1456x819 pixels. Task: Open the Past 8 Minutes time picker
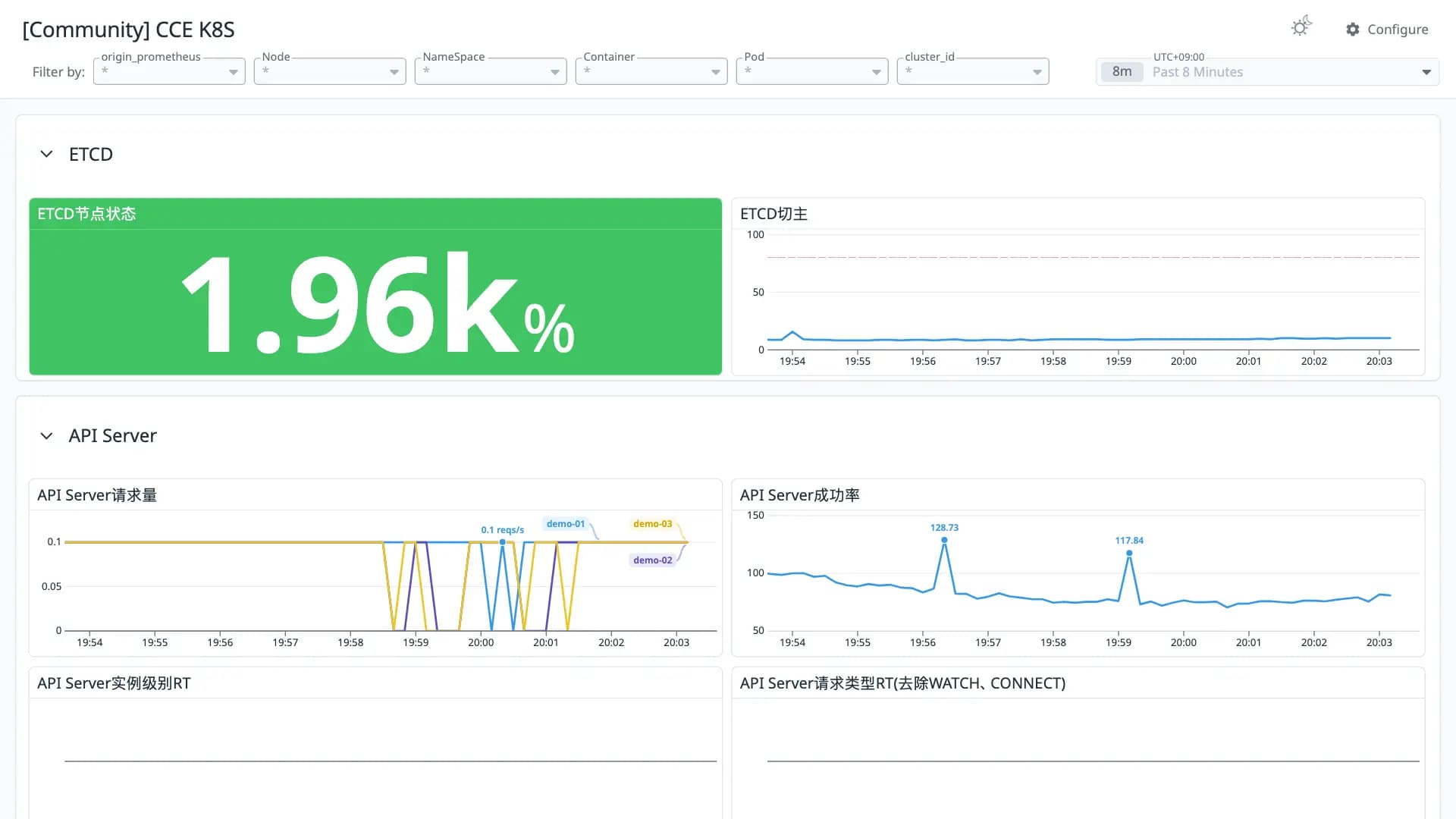1267,72
